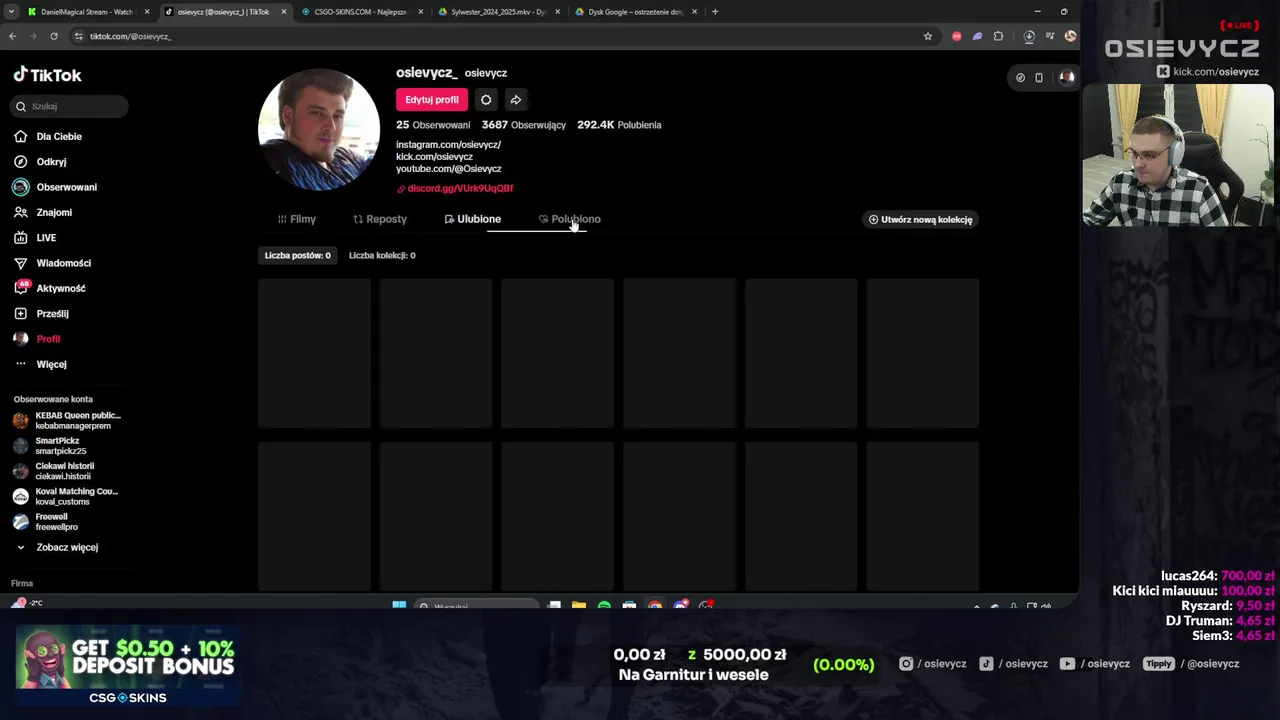Open LIVE section in sidebar

(x=46, y=238)
